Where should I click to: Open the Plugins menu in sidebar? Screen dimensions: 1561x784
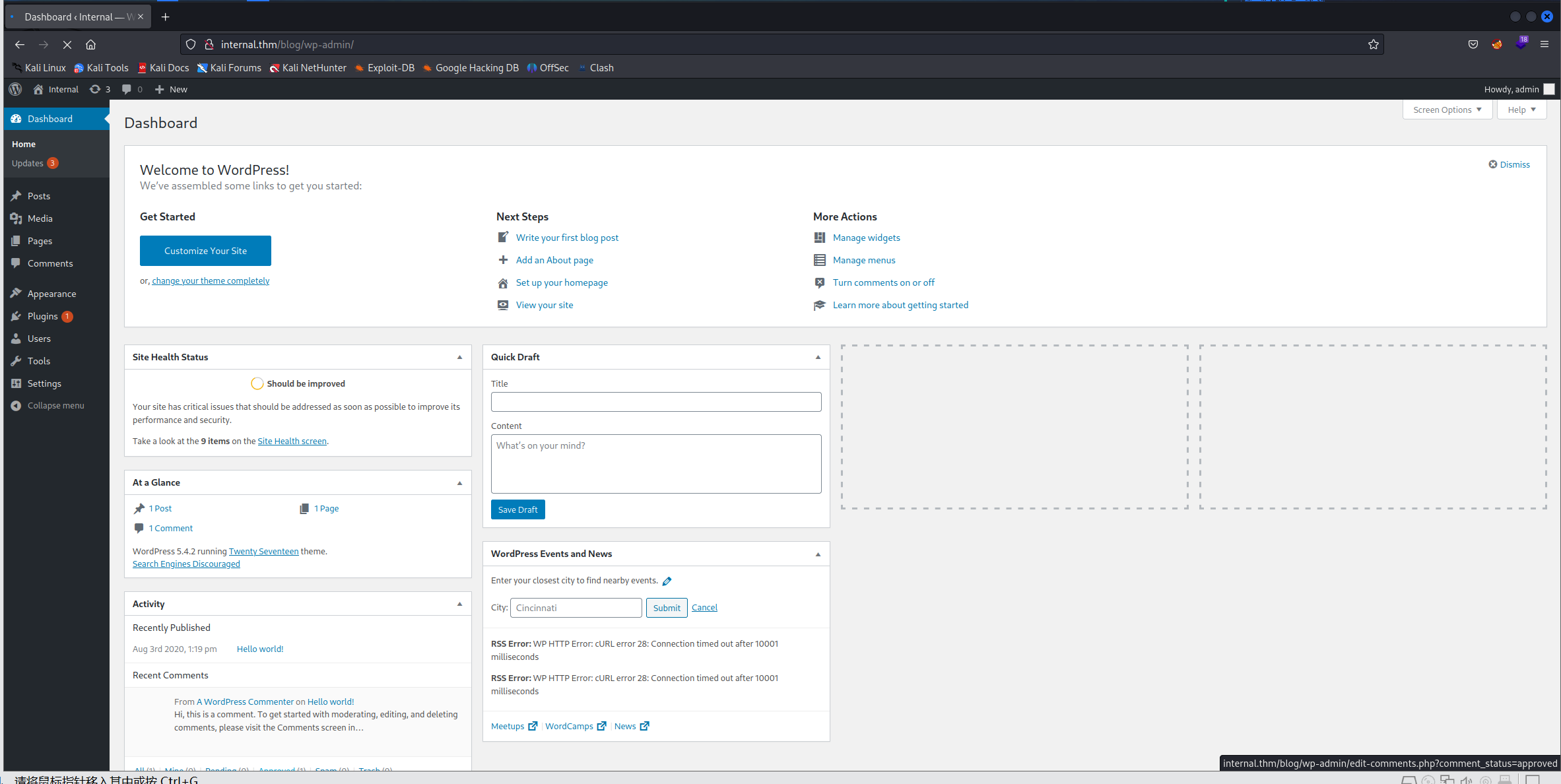coord(42,316)
